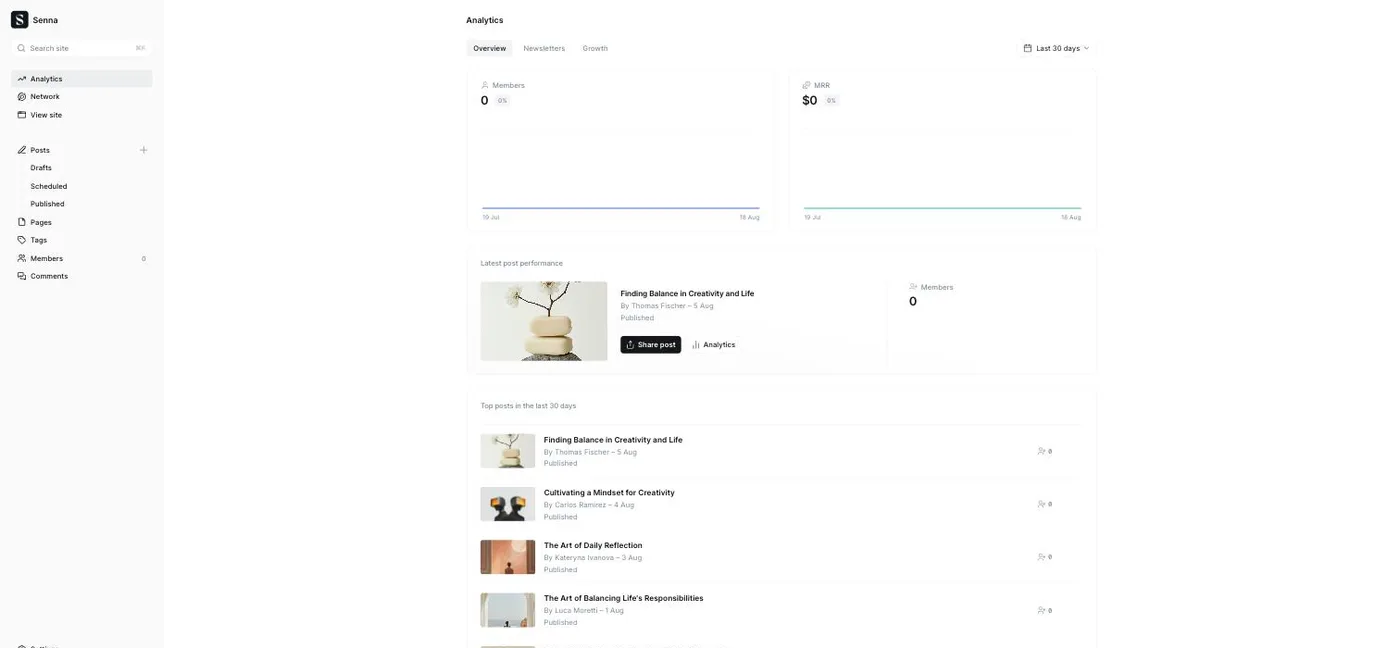
Task: Add a new post with plus icon
Action: [x=143, y=150]
